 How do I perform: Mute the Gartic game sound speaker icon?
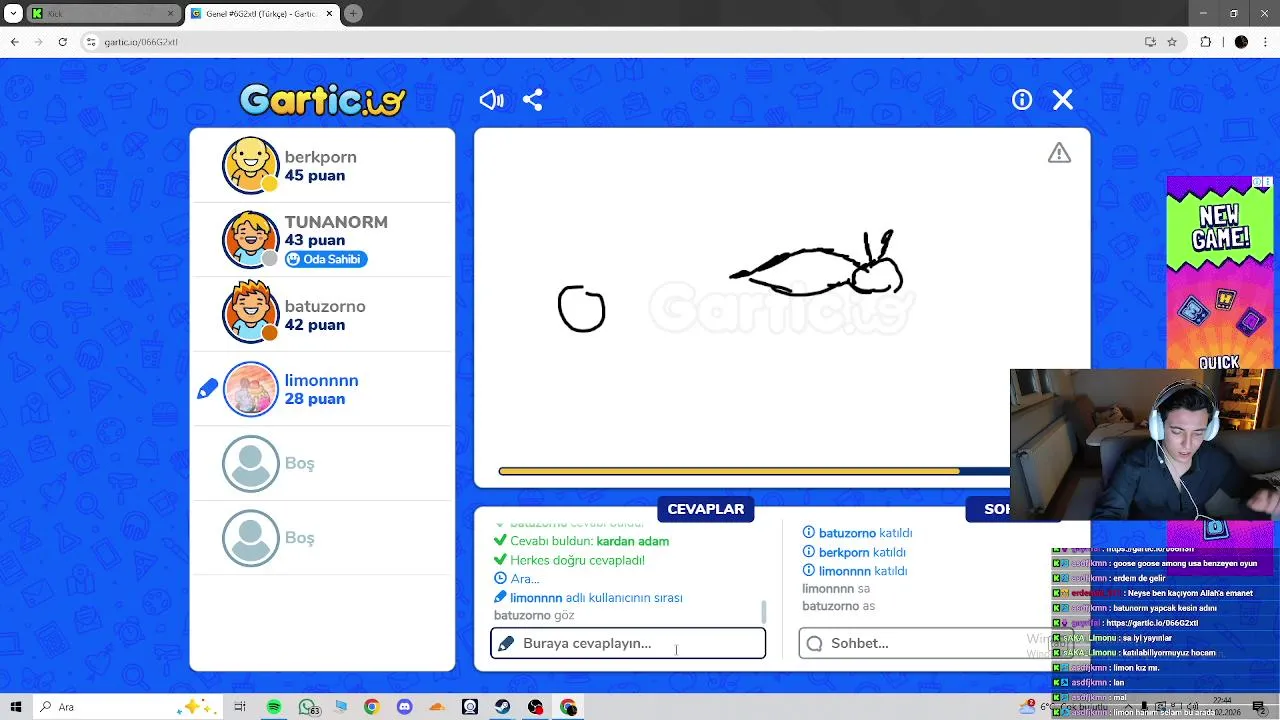(491, 100)
